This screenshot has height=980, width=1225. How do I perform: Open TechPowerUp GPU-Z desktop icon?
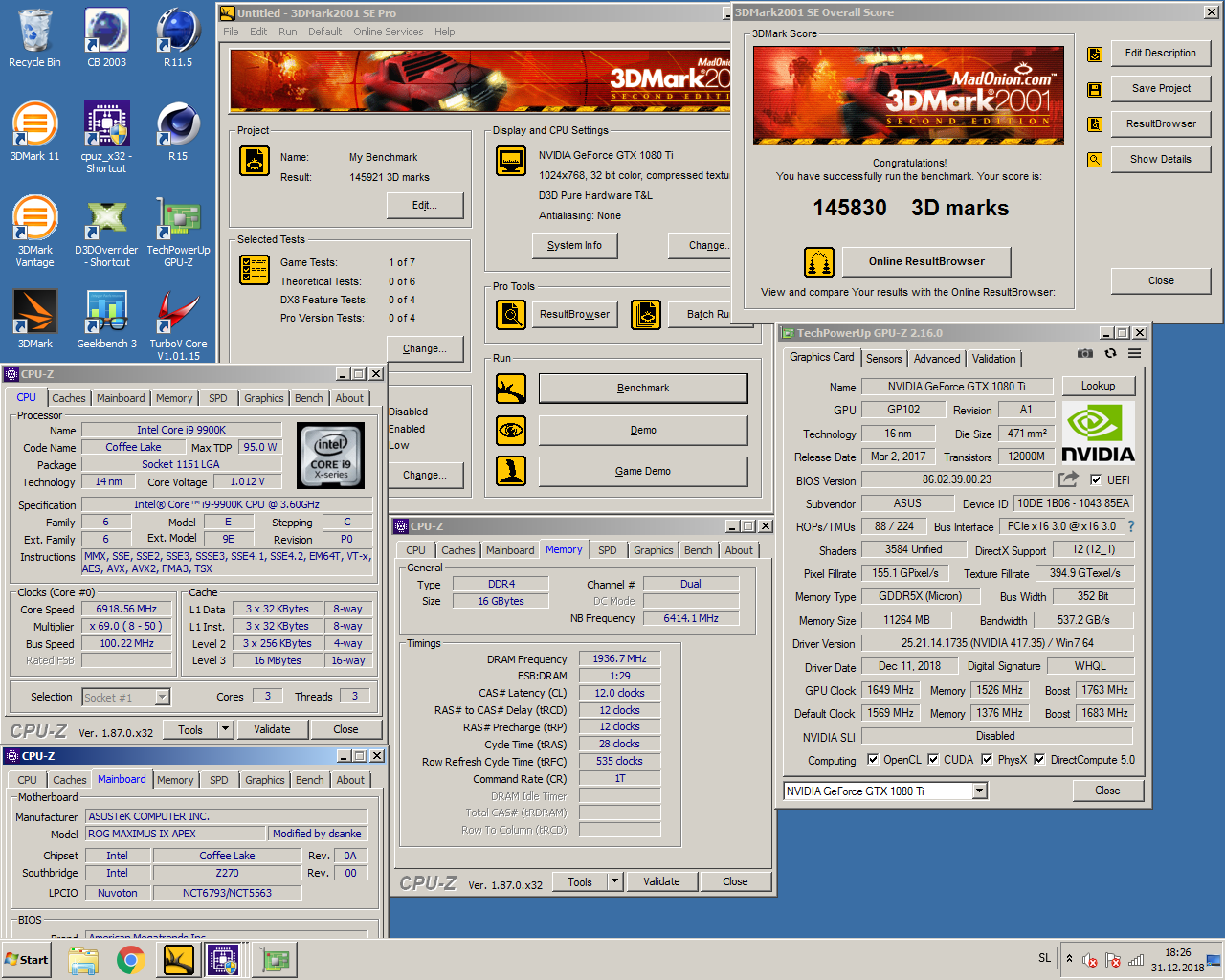click(178, 232)
